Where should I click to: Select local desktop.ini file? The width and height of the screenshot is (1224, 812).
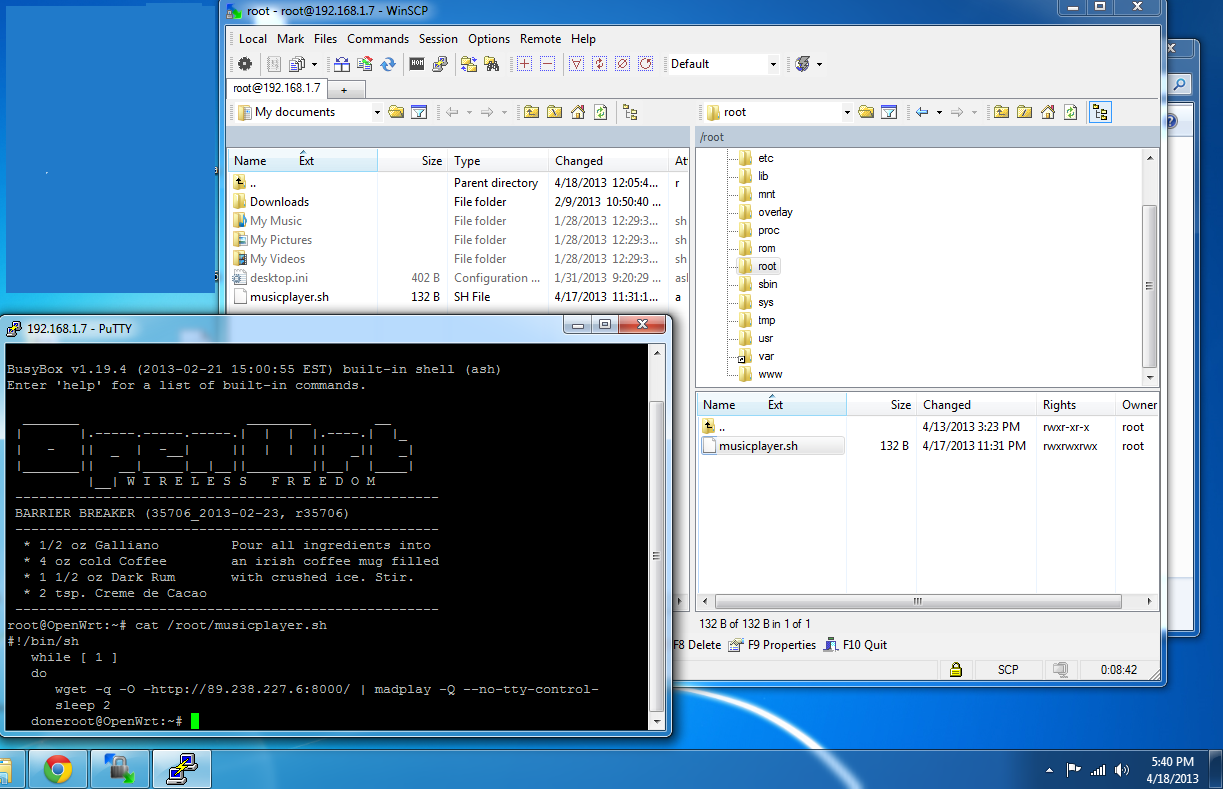pyautogui.click(x=277, y=278)
